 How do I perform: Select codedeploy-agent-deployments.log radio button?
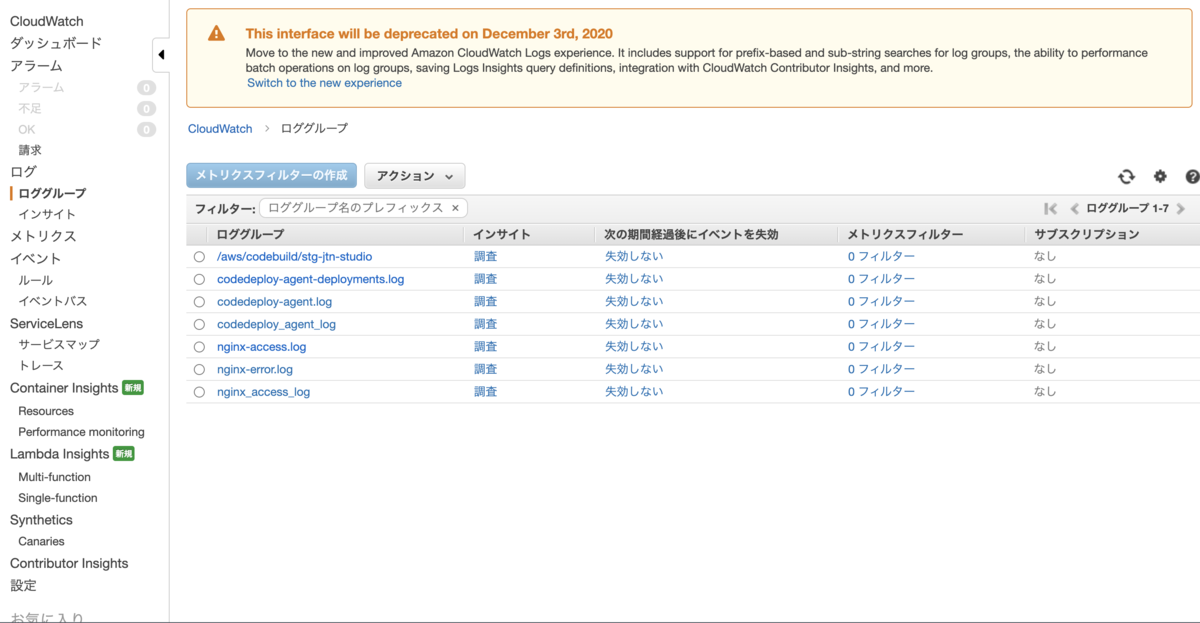point(199,279)
